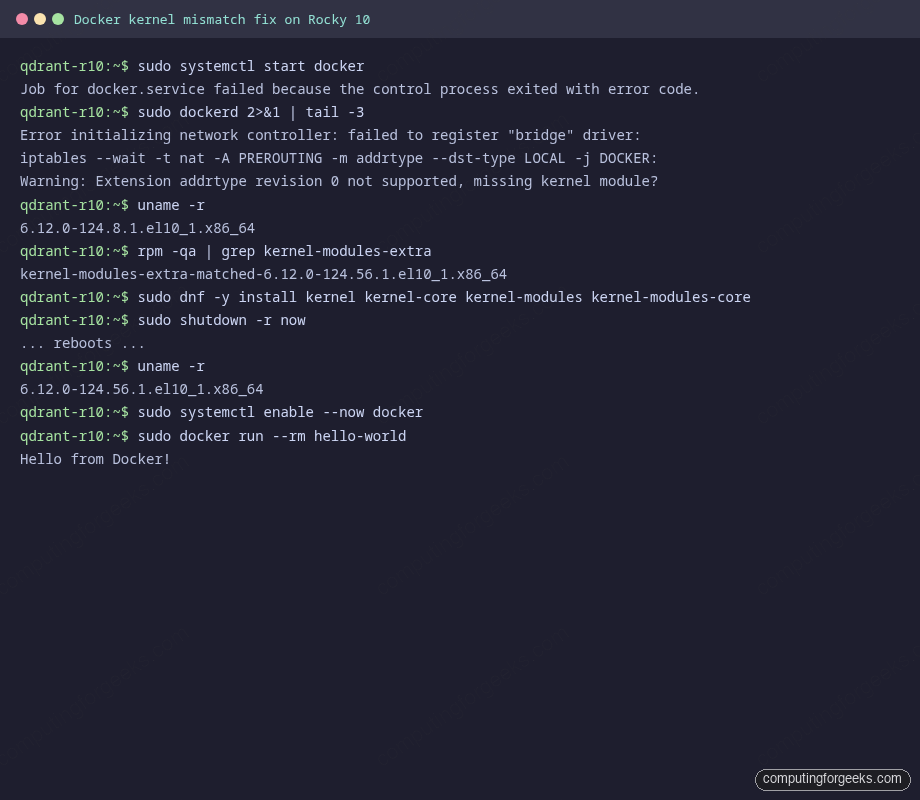Click the kernel version 6.12.0-124.56.1.el10_1.x86_64 output
This screenshot has height=800, width=920.
[x=141, y=389]
